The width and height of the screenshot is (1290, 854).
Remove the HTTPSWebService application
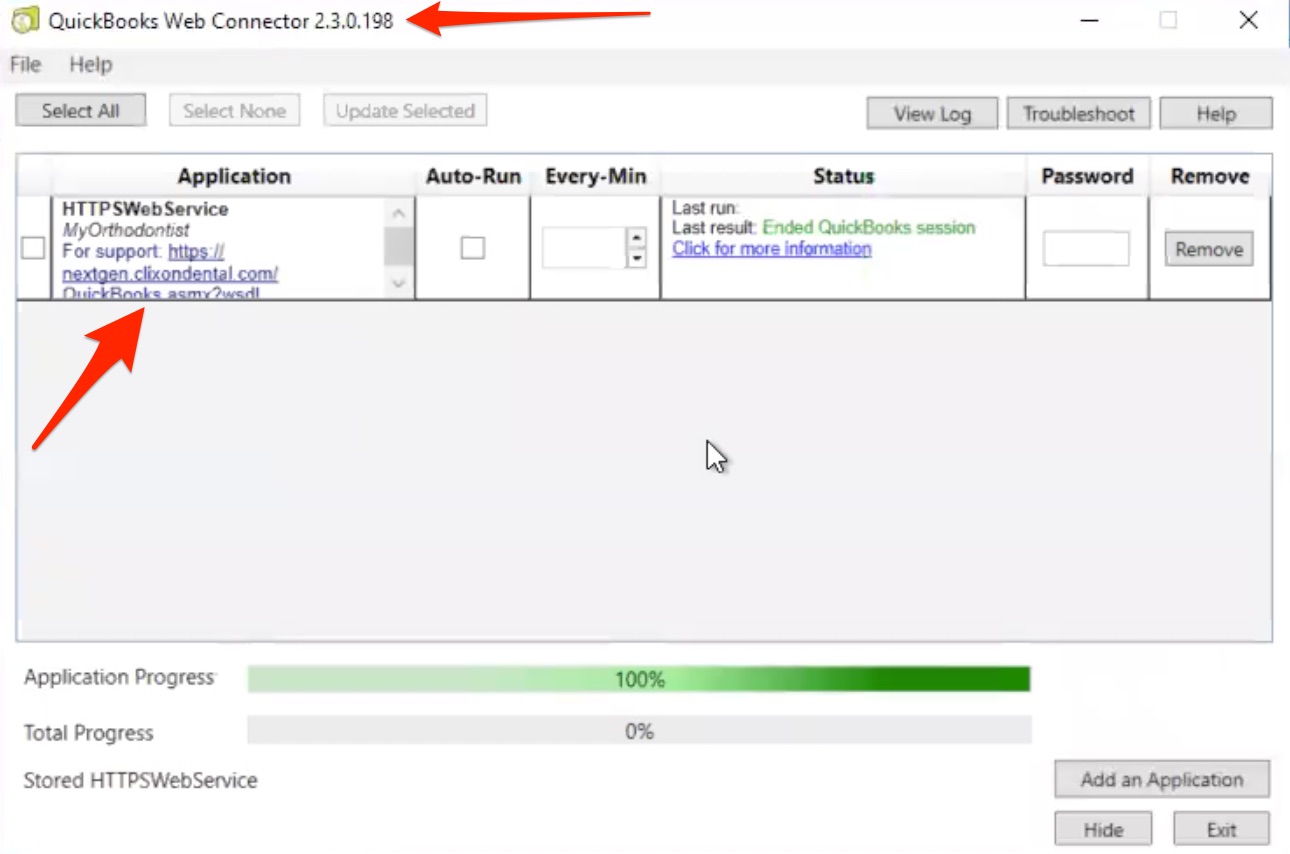pyautogui.click(x=1209, y=249)
